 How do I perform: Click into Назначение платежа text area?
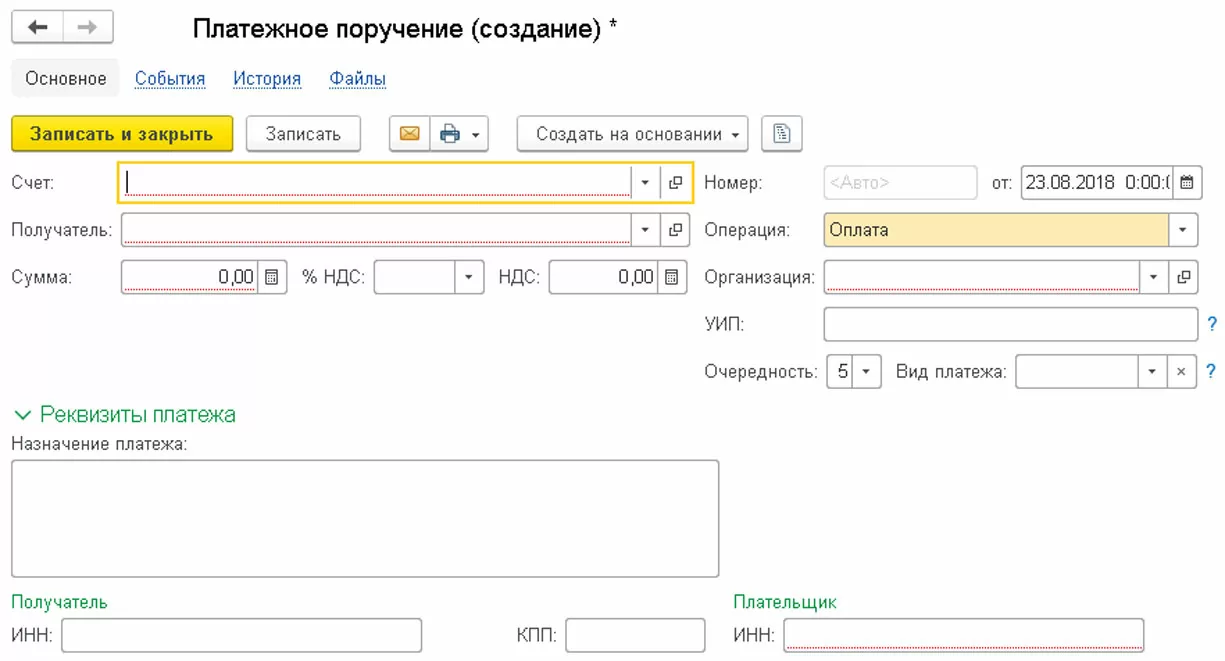(x=365, y=518)
